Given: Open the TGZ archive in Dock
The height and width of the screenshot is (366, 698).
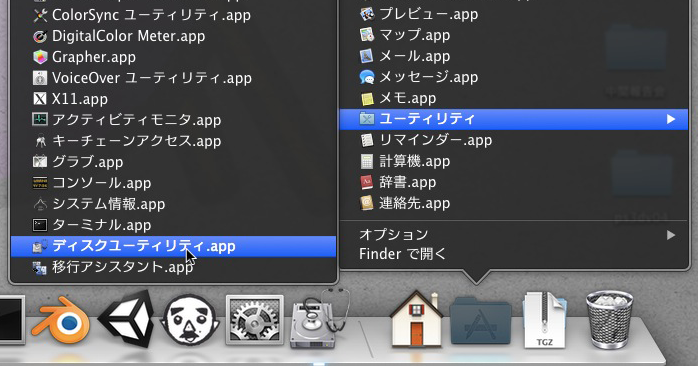Looking at the screenshot, I should point(544,320).
